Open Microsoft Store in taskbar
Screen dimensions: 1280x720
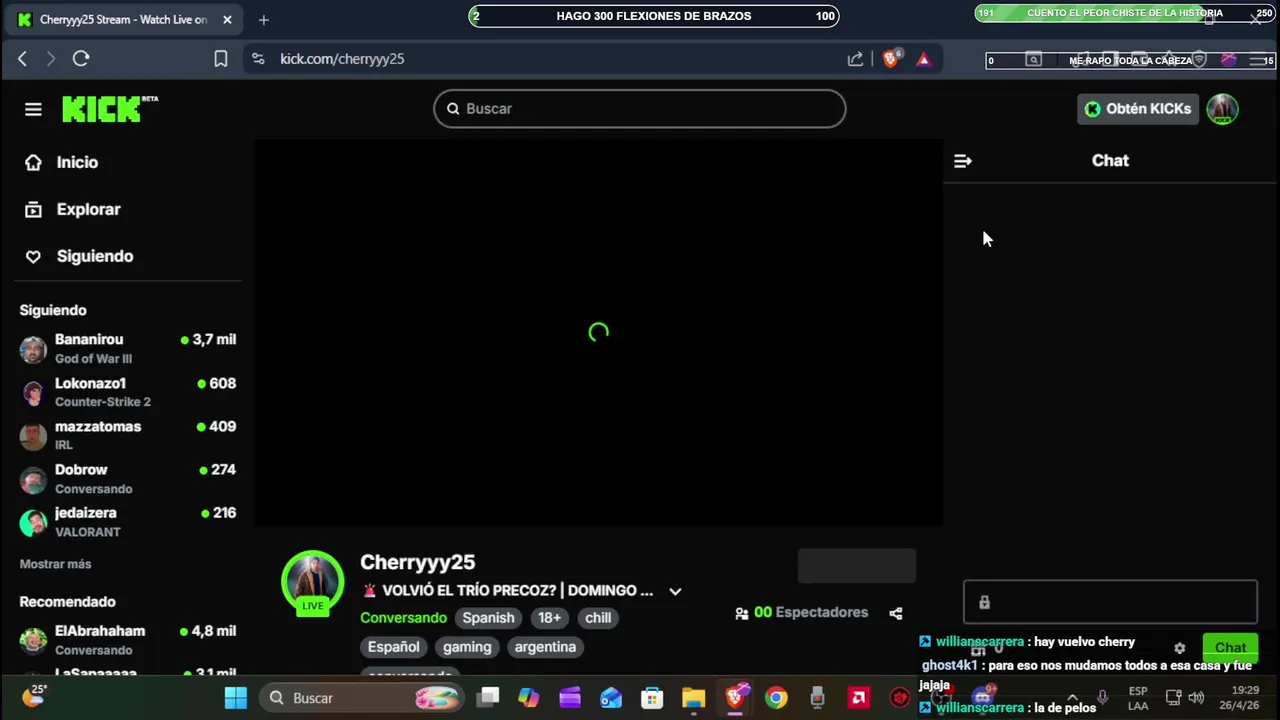(x=652, y=698)
